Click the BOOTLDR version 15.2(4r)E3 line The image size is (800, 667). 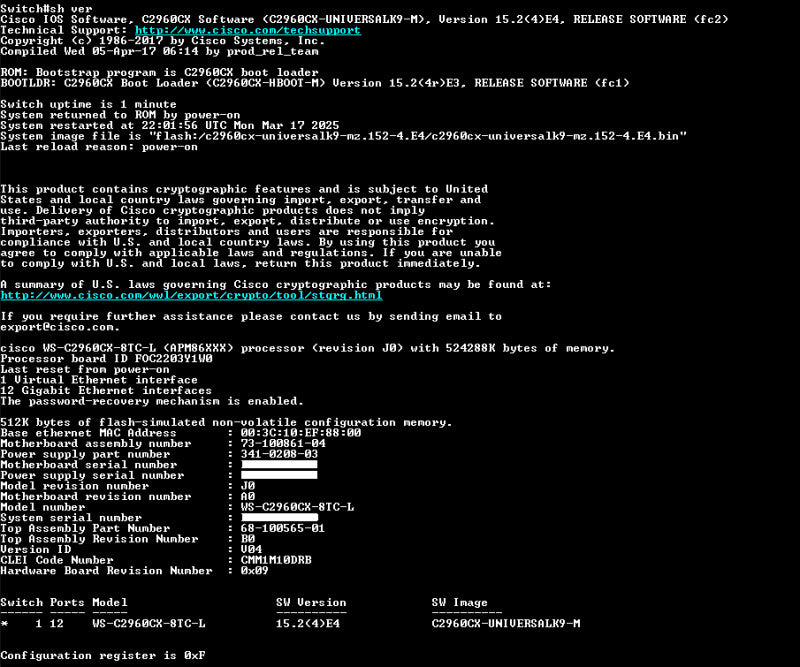point(315,83)
